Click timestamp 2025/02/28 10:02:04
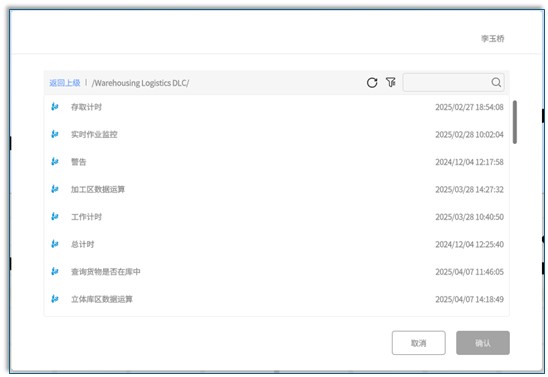 click(469, 135)
